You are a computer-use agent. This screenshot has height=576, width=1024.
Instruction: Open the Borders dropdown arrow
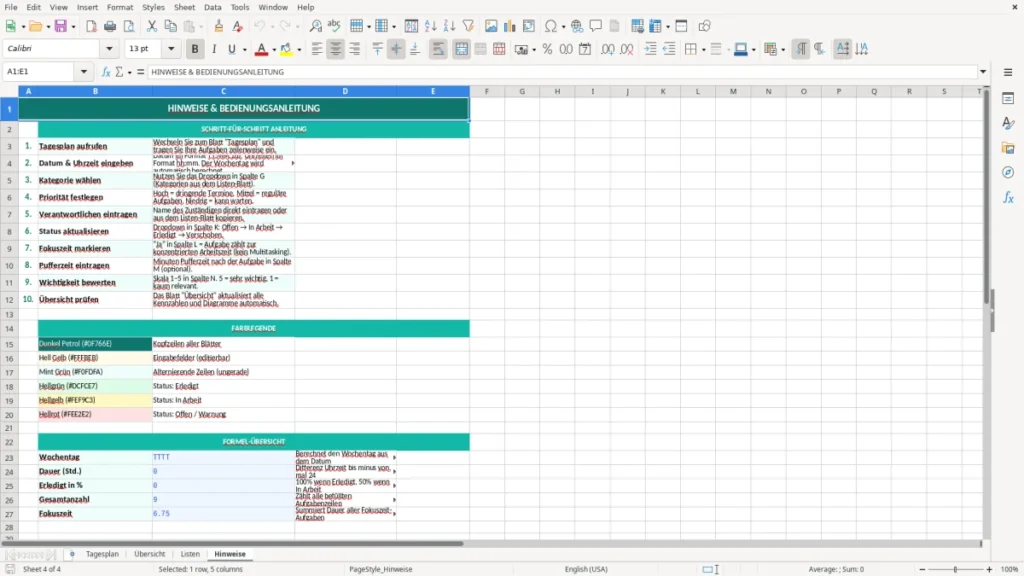pos(703,50)
